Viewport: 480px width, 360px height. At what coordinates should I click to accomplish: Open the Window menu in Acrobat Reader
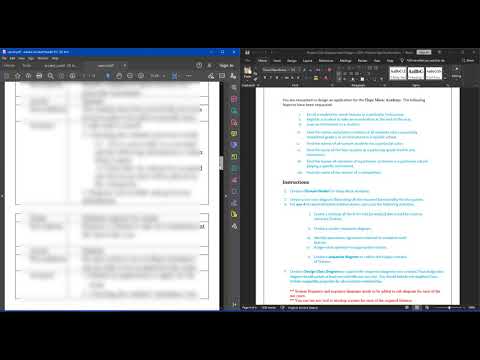point(43,58)
